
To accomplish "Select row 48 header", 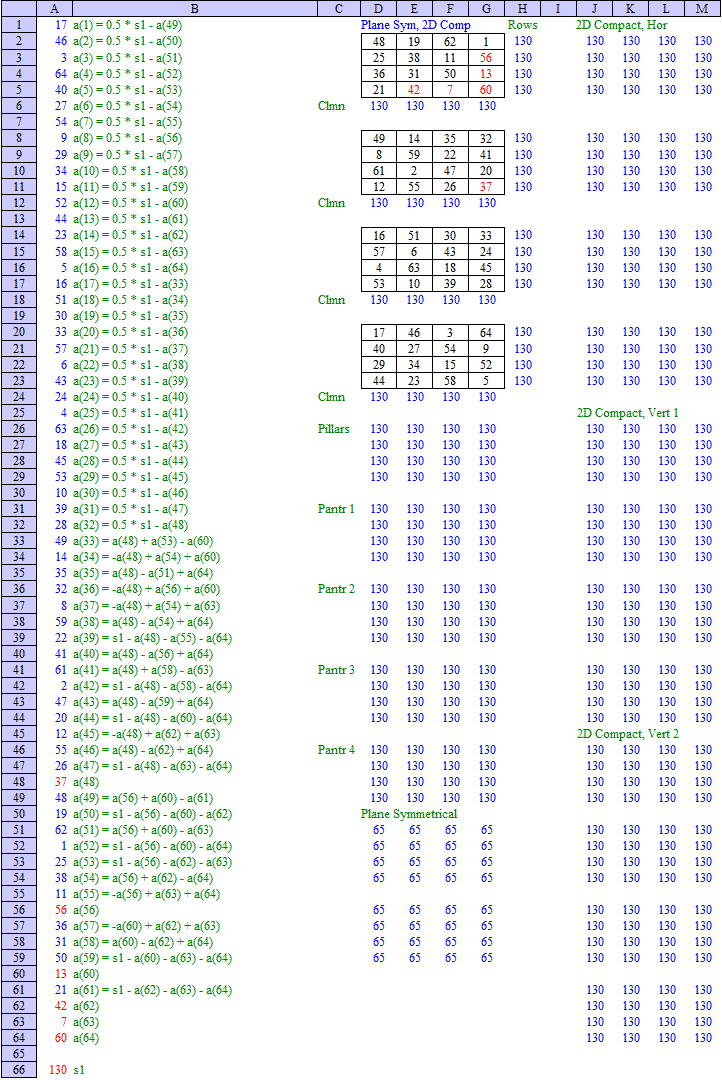I will [x=19, y=782].
